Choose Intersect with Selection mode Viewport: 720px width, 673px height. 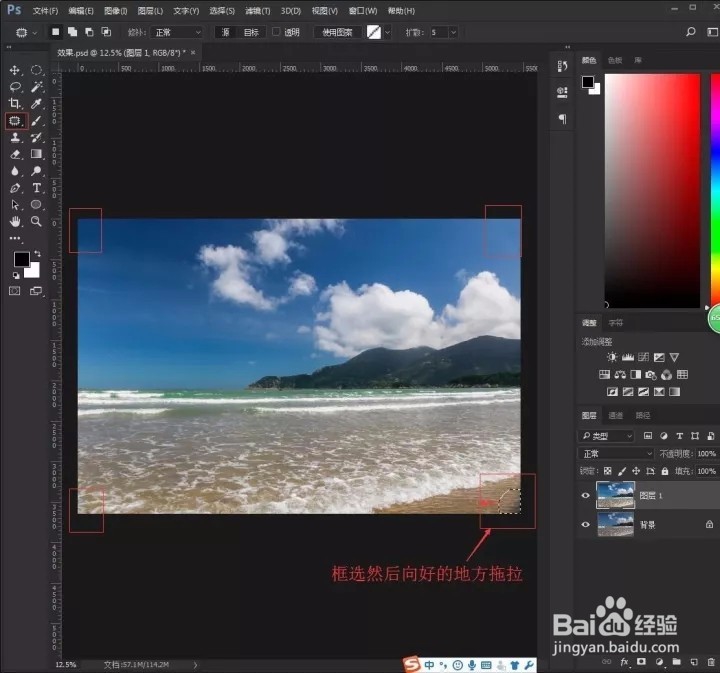(x=107, y=32)
